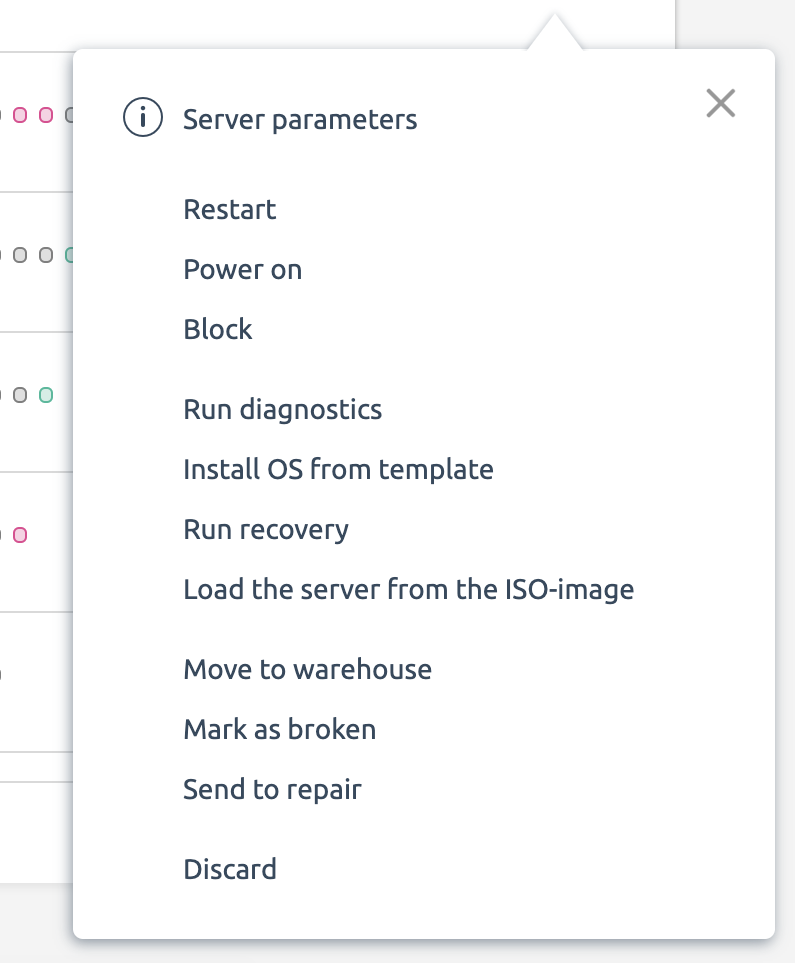Click second pink status indicator in top row
The width and height of the screenshot is (795, 963).
coord(46,115)
